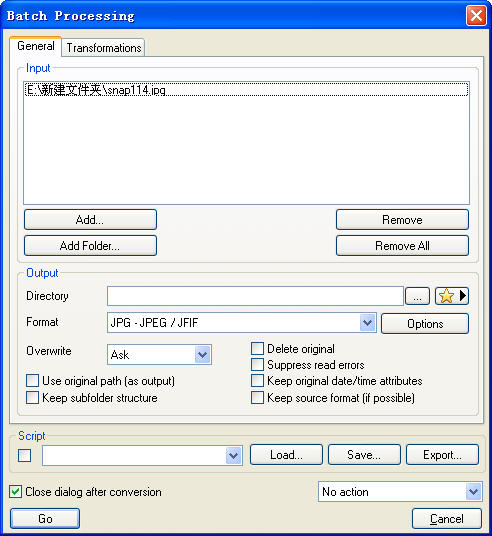Enable the Delete original checkbox

[x=257, y=349]
